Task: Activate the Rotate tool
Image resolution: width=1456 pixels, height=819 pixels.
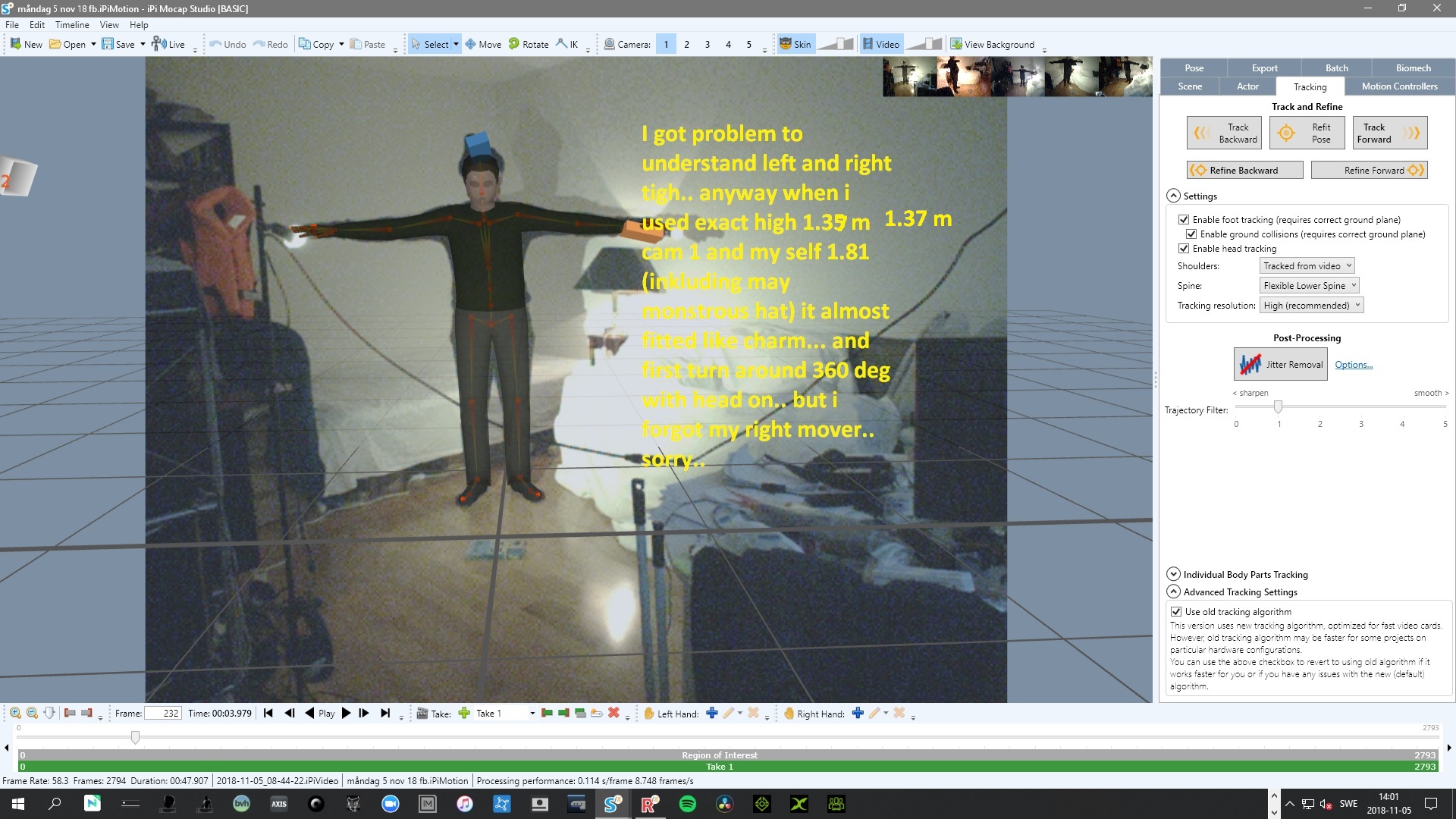Action: tap(529, 44)
